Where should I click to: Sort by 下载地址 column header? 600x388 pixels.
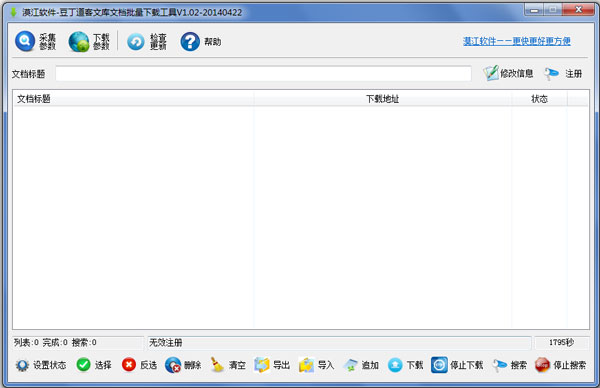383,99
